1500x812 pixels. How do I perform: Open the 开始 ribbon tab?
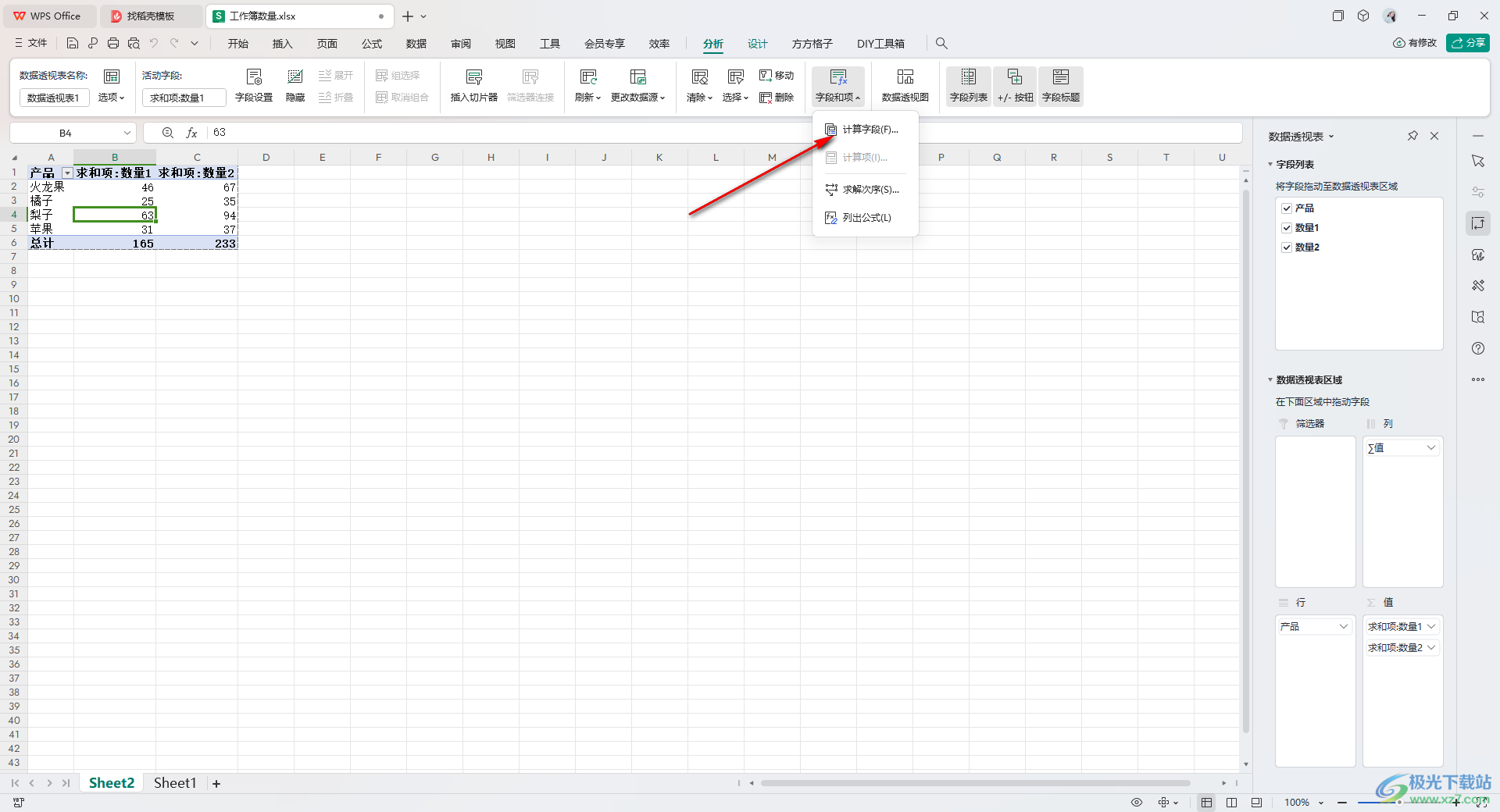click(x=238, y=44)
